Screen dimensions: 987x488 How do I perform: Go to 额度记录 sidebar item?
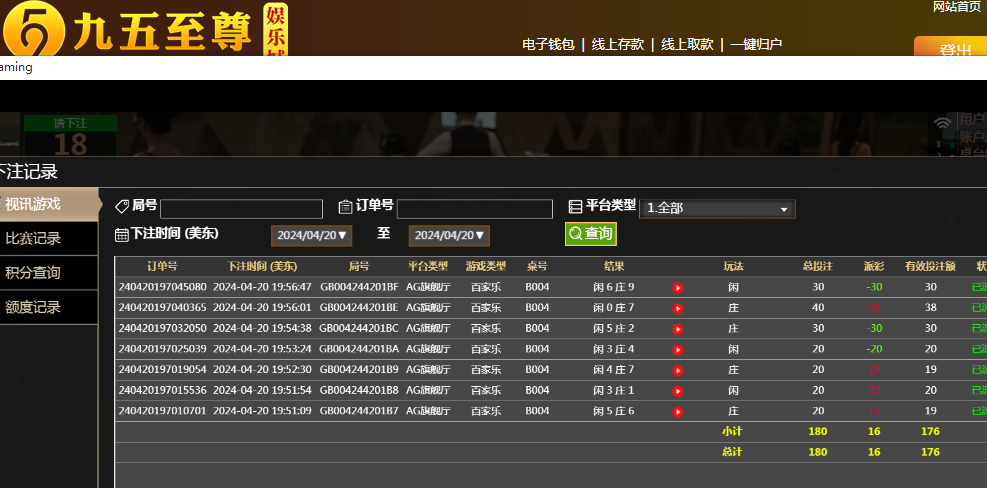click(48, 307)
